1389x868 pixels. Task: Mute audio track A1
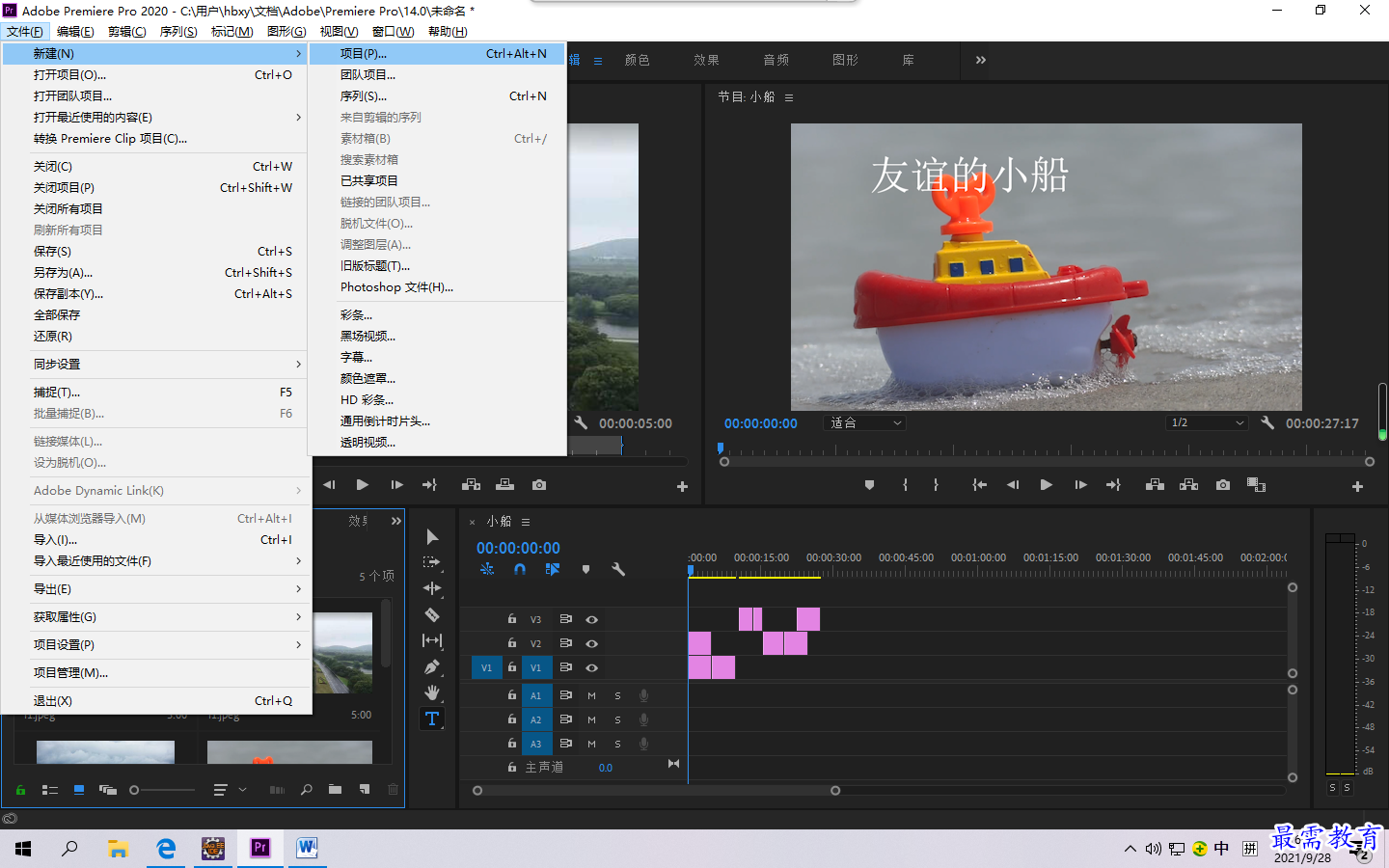coord(591,695)
